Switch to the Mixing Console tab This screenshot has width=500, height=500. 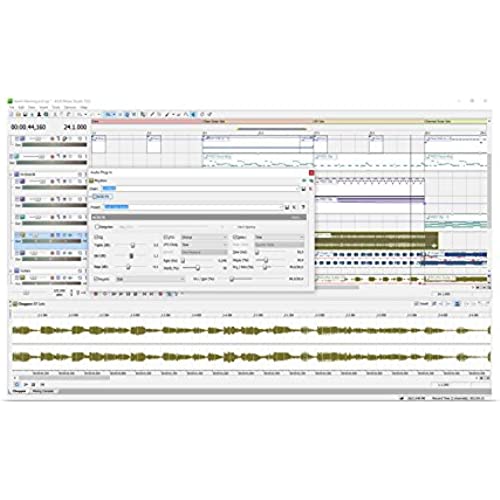pyautogui.click(x=43, y=391)
